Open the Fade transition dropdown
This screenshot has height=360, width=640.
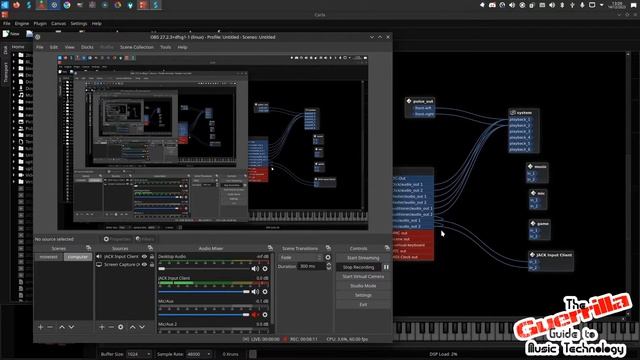point(301,258)
